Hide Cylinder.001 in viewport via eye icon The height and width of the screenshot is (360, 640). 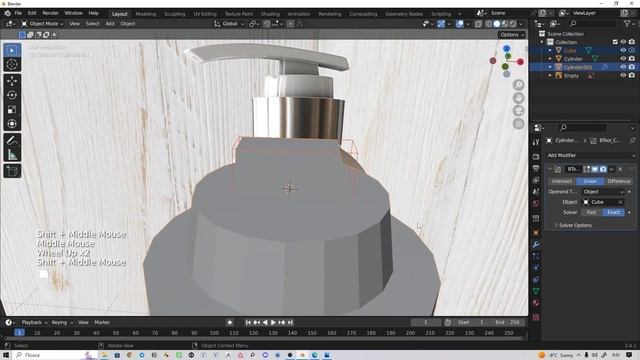tap(623, 67)
